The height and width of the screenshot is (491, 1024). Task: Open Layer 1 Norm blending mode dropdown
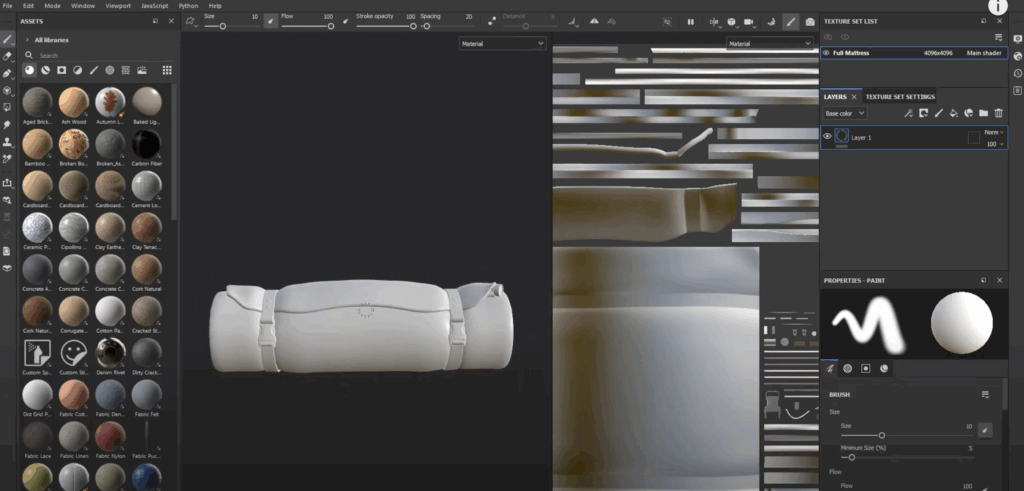994,133
